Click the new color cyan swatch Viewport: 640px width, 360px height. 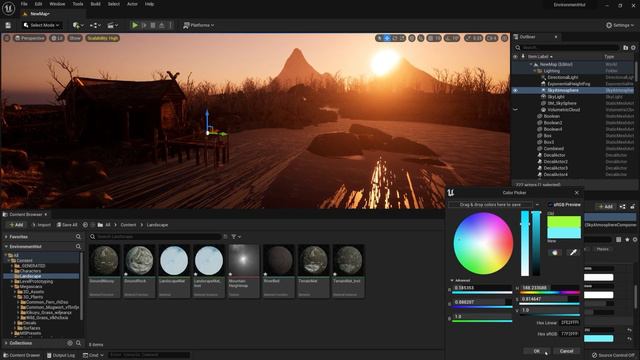point(564,233)
